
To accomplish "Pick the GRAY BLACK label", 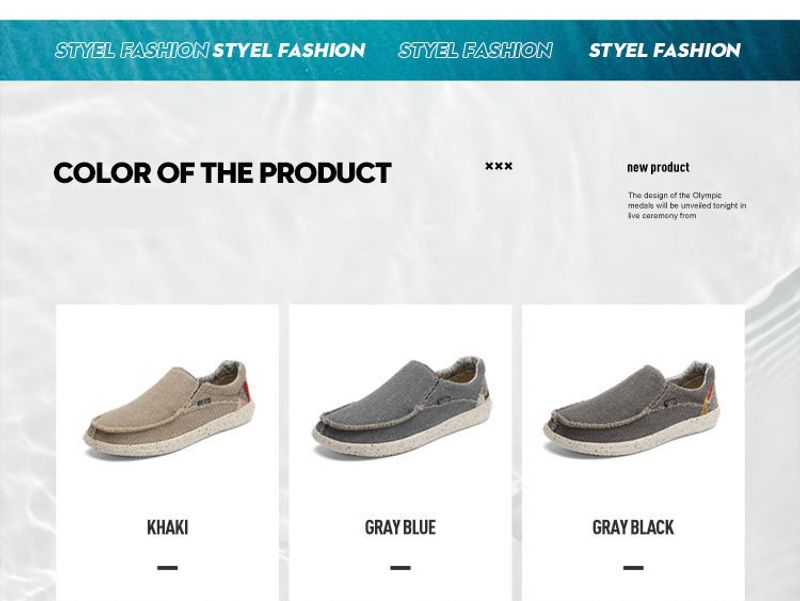I will [x=633, y=527].
